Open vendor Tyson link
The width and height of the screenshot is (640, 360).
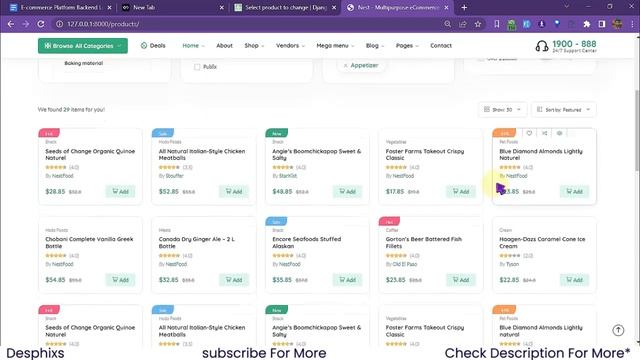512,264
